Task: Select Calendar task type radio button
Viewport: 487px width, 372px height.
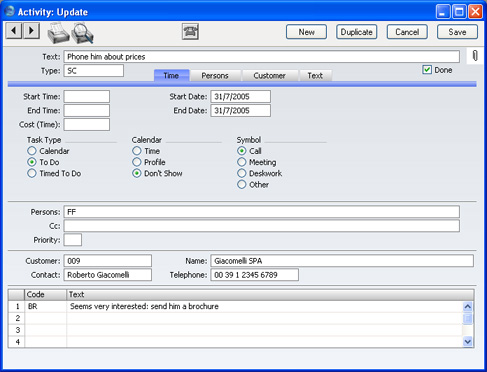Action: pos(32,151)
